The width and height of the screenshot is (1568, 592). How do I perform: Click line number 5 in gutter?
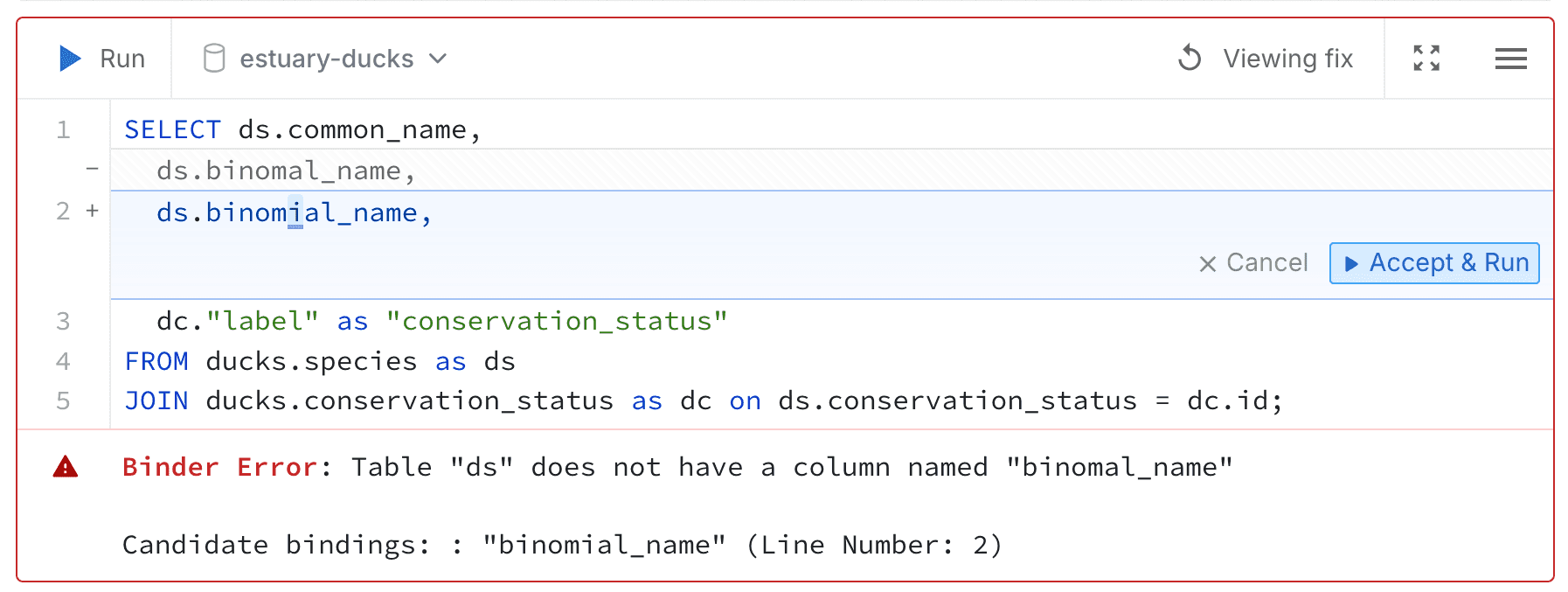(x=63, y=400)
